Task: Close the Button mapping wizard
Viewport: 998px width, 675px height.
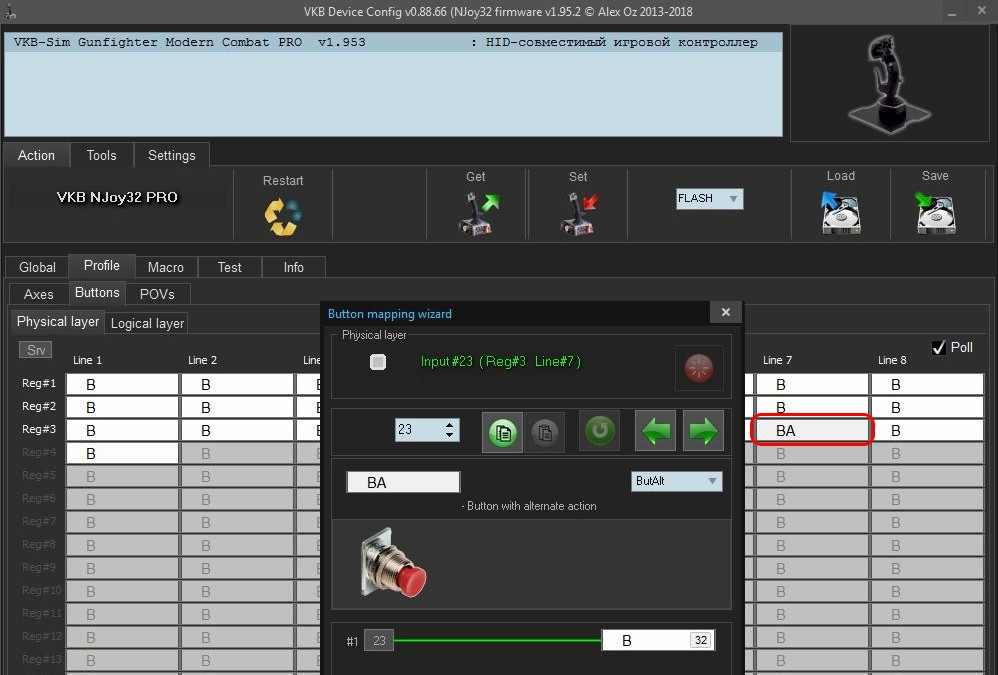Action: (726, 312)
